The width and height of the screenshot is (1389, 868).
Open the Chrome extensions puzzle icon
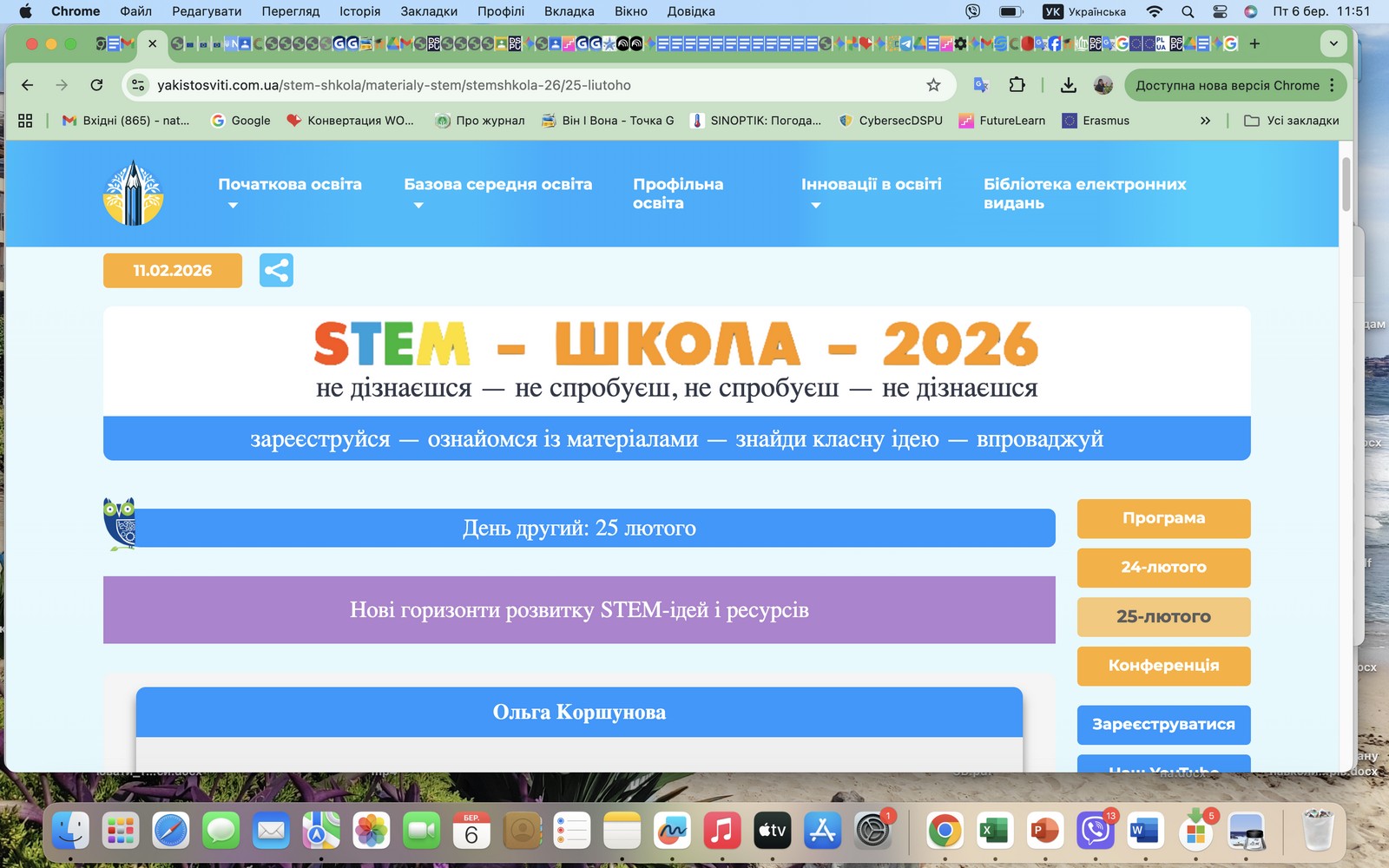point(1017,85)
